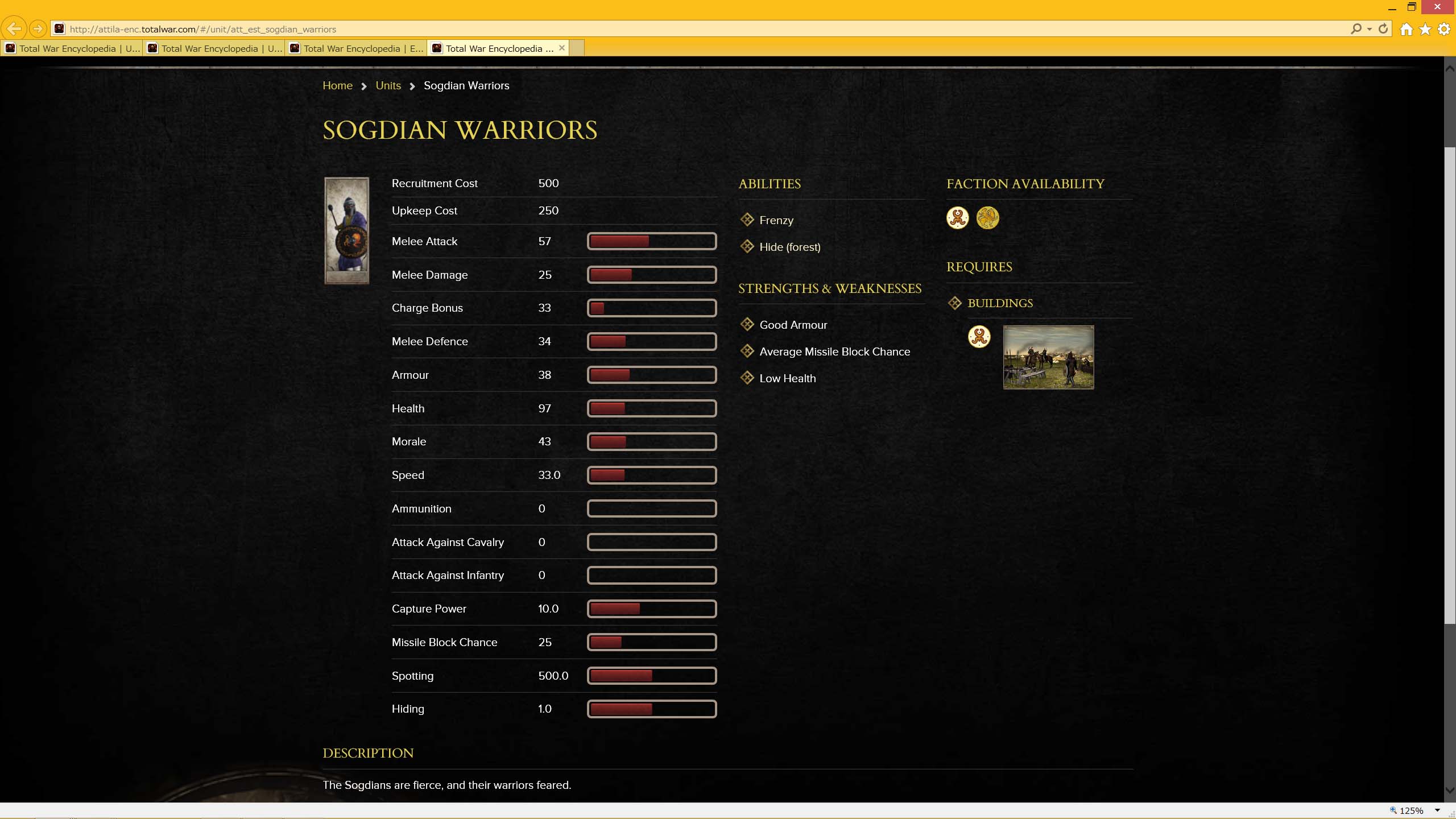Follow the Units breadcrumb link
The width and height of the screenshot is (1456, 819).
coord(388,85)
